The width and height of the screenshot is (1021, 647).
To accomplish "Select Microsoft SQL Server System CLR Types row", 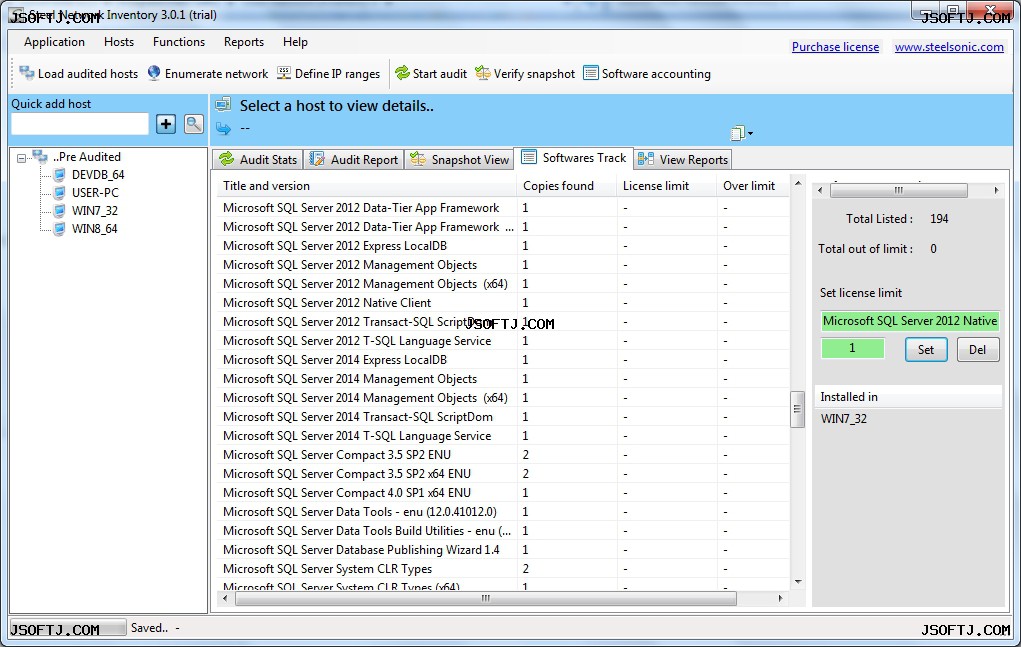I will tap(503, 569).
